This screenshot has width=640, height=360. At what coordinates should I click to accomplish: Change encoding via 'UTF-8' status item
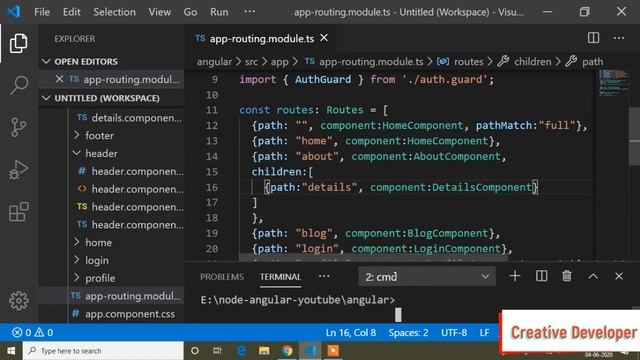(x=454, y=333)
